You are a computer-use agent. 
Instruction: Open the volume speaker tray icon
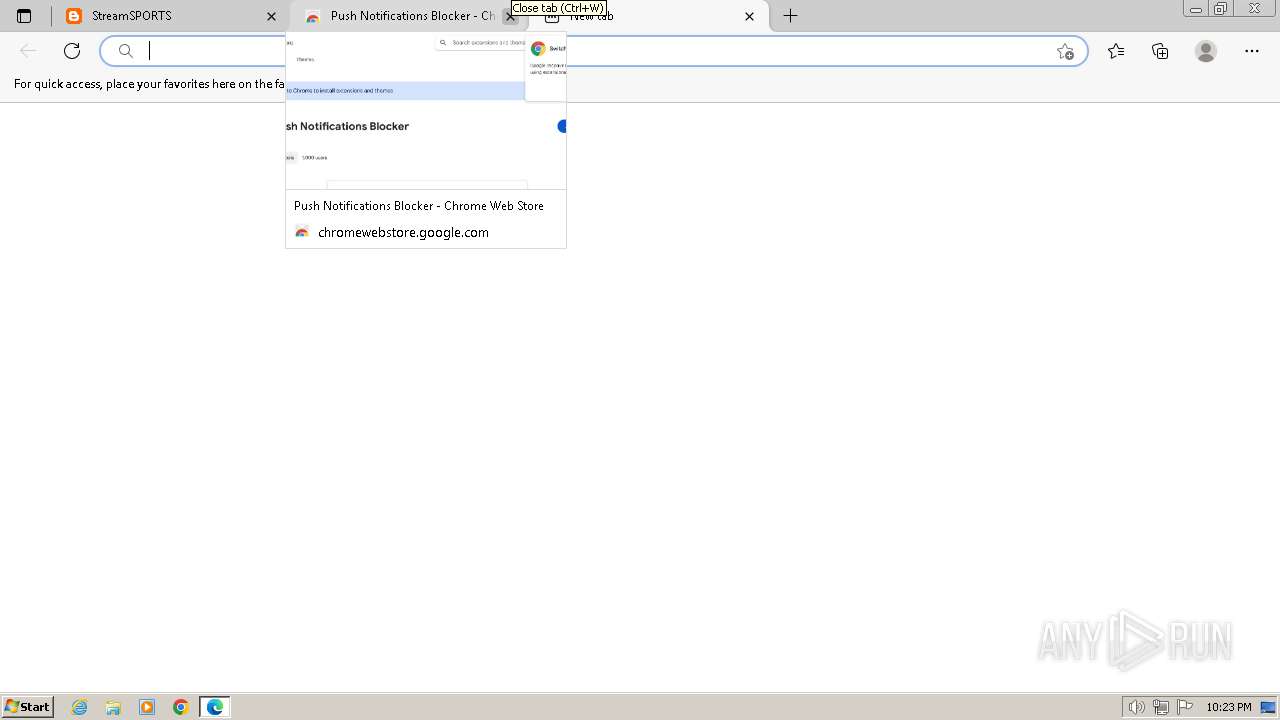(1136, 707)
